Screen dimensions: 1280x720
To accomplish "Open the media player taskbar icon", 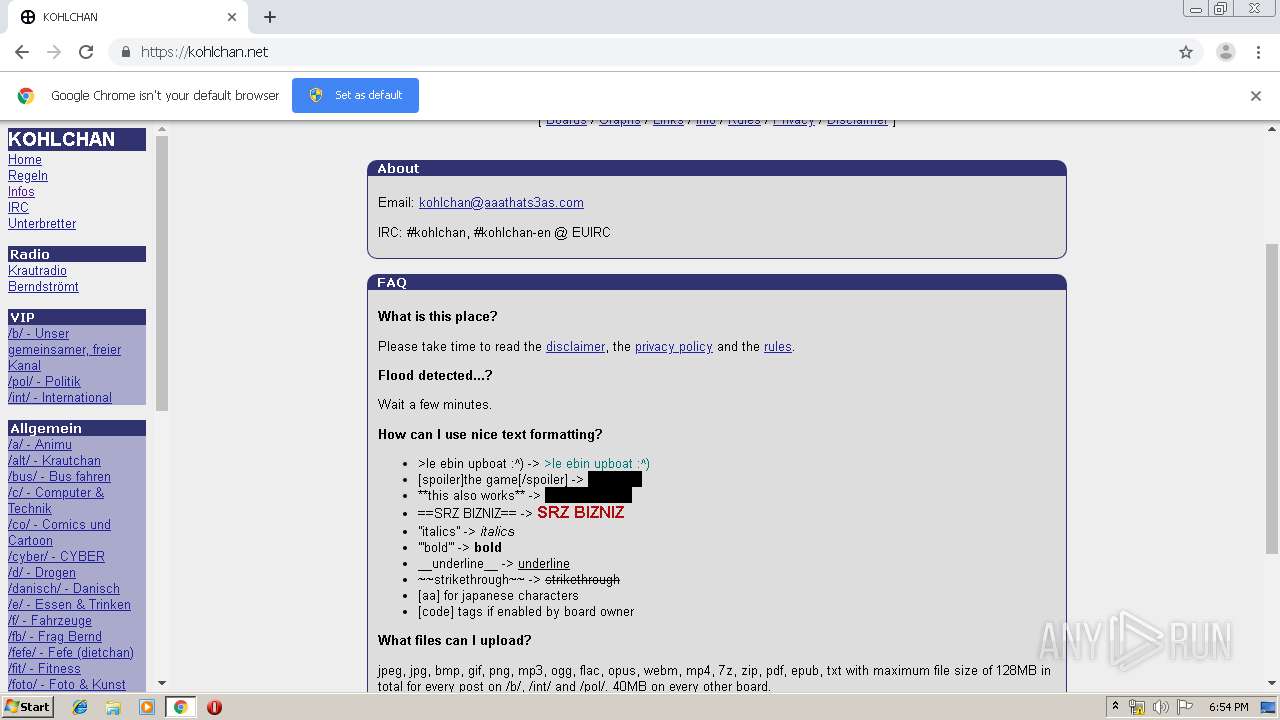I will click(x=147, y=707).
